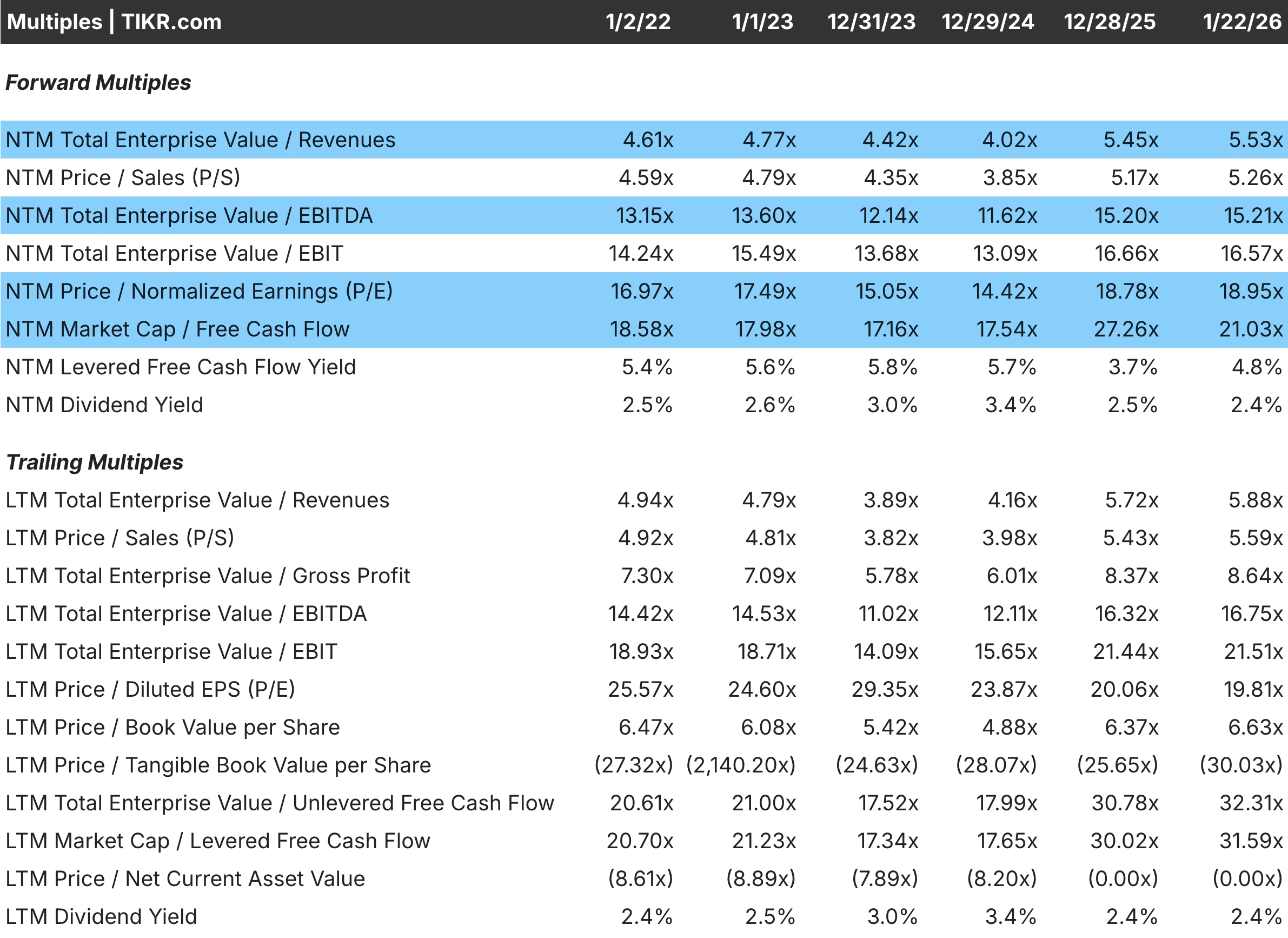Toggle highlighted NTM Total Enterprise Value / EBITDA row
The height and width of the screenshot is (938, 1288).
pyautogui.click(x=189, y=216)
